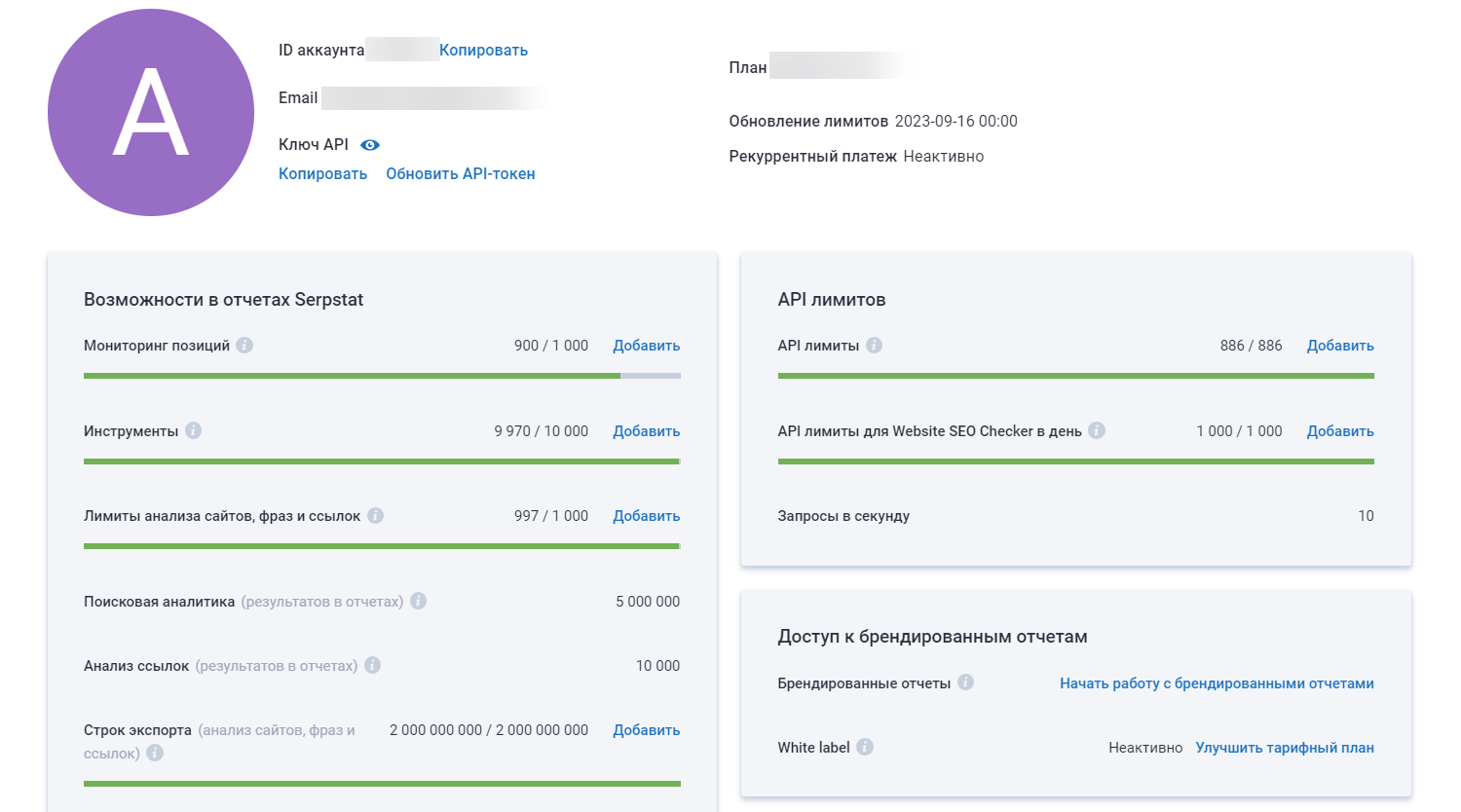Click info icon next to Мониторинг позиций
The width and height of the screenshot is (1461, 812).
pyautogui.click(x=244, y=346)
